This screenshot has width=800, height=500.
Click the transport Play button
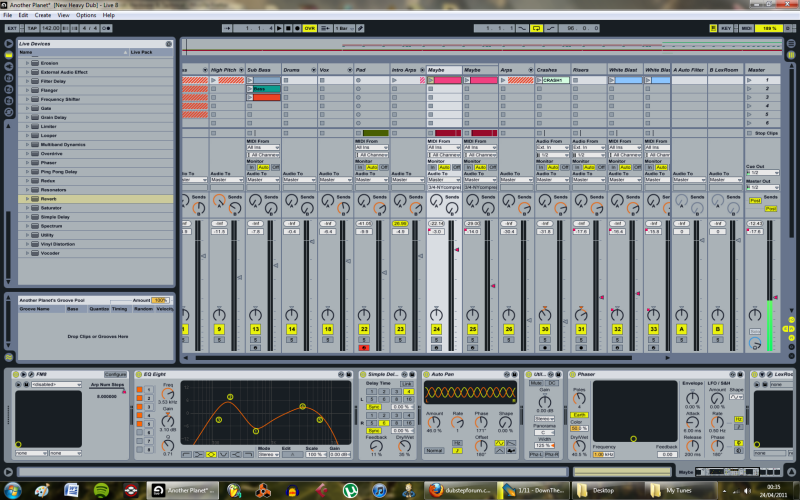coord(279,29)
